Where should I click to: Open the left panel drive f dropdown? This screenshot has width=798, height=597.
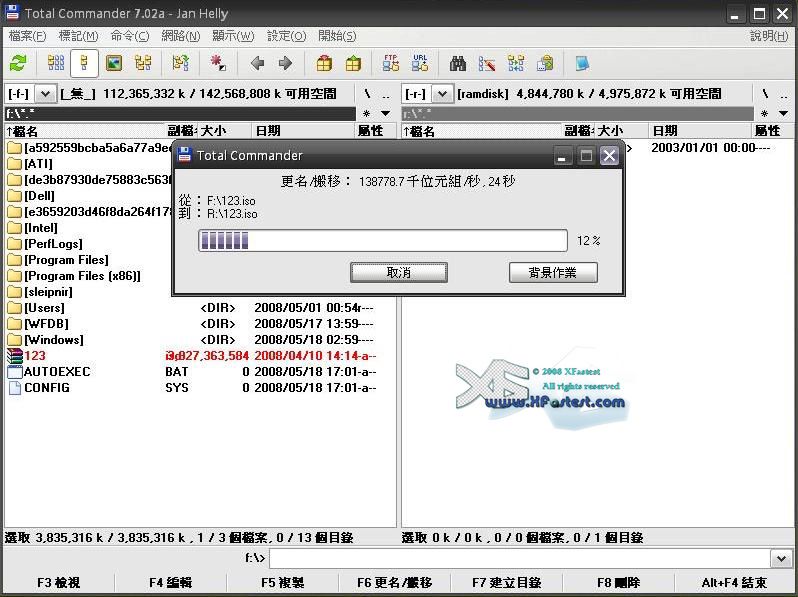pos(45,94)
